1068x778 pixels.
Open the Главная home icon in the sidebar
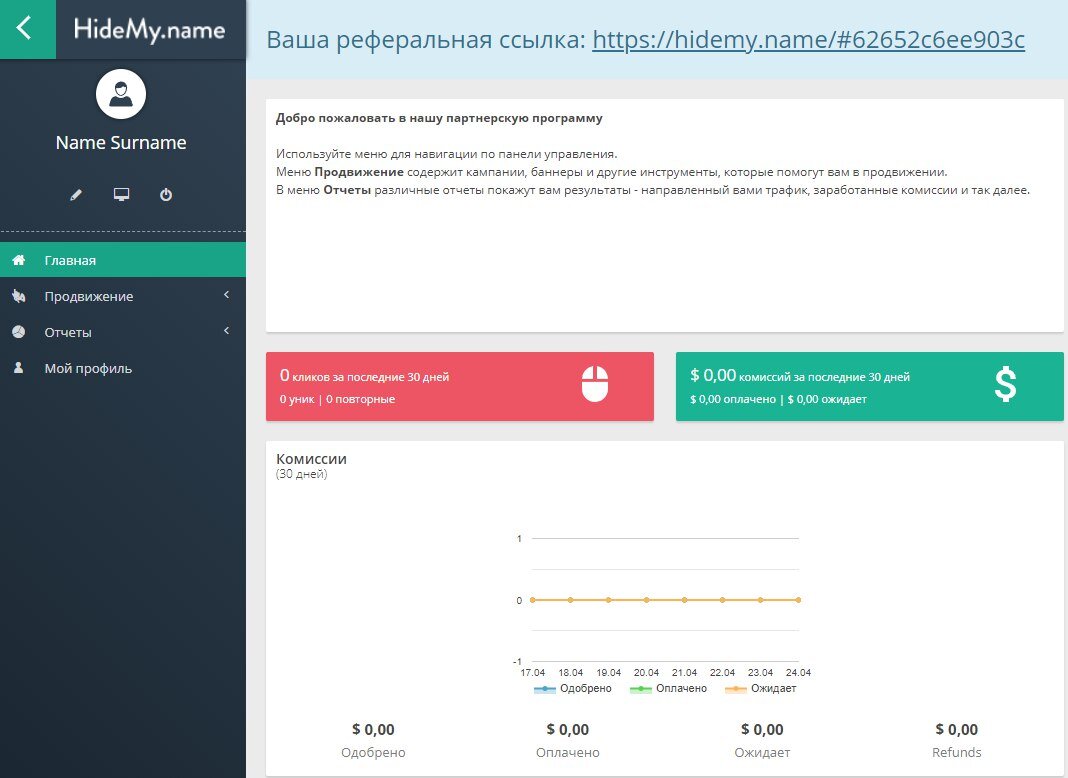[x=16, y=260]
